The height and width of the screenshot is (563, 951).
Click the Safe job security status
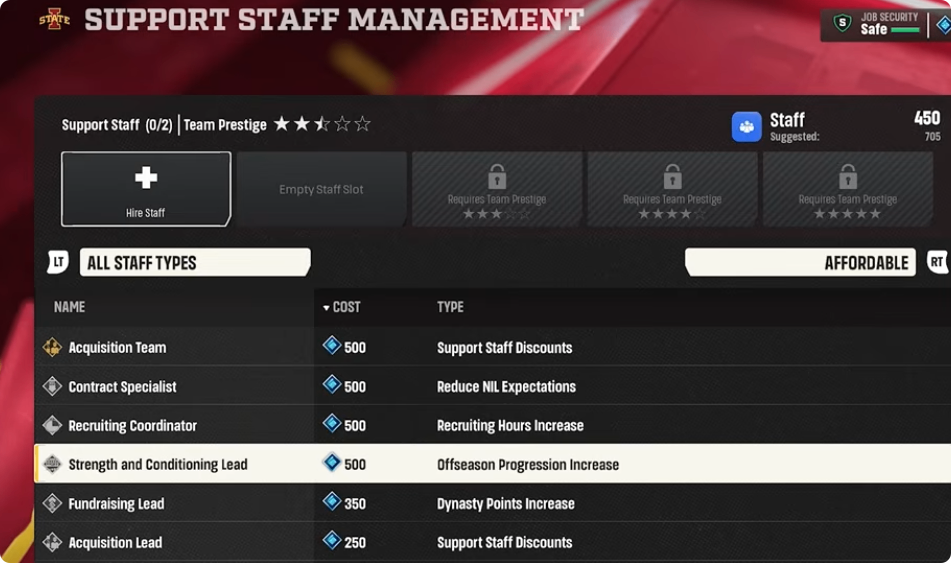click(x=873, y=29)
